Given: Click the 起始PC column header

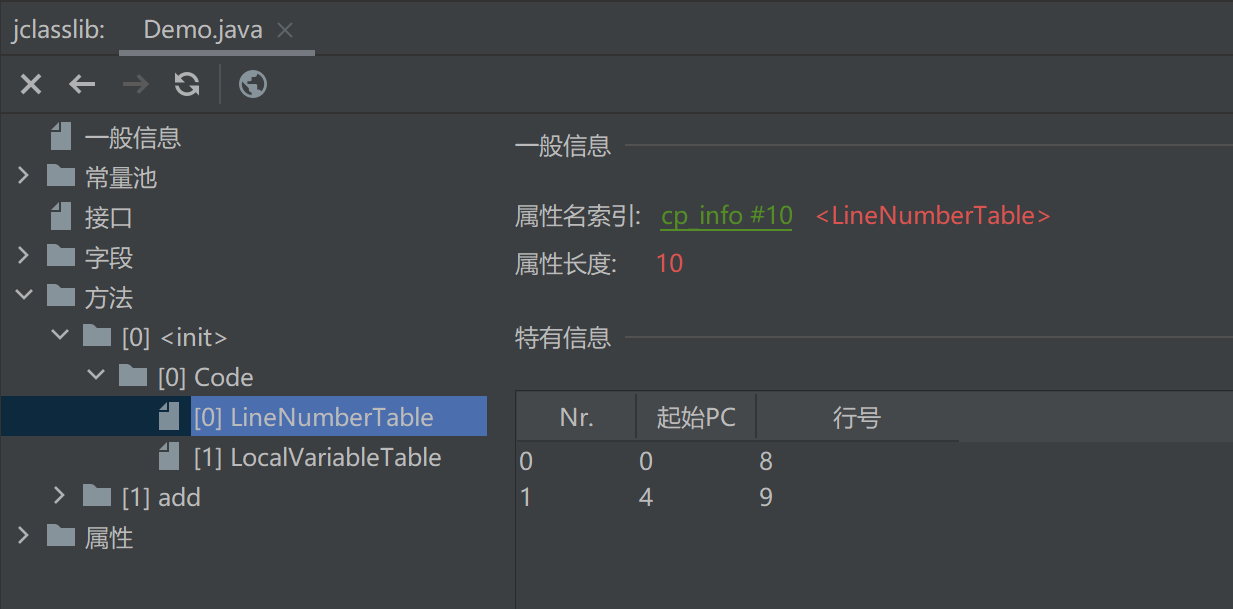Looking at the screenshot, I should (696, 417).
